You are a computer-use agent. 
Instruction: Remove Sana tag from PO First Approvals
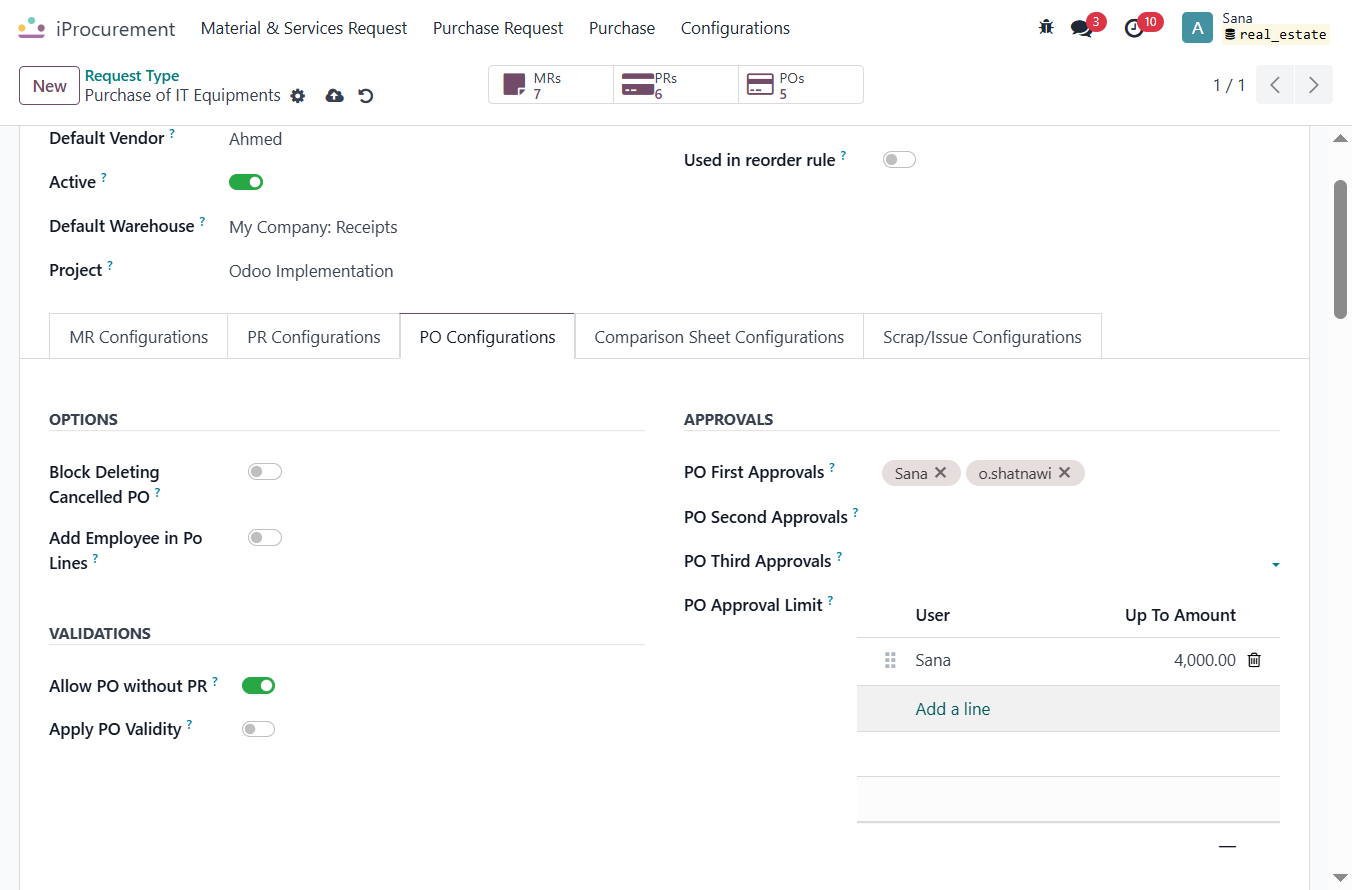pyautogui.click(x=940, y=473)
